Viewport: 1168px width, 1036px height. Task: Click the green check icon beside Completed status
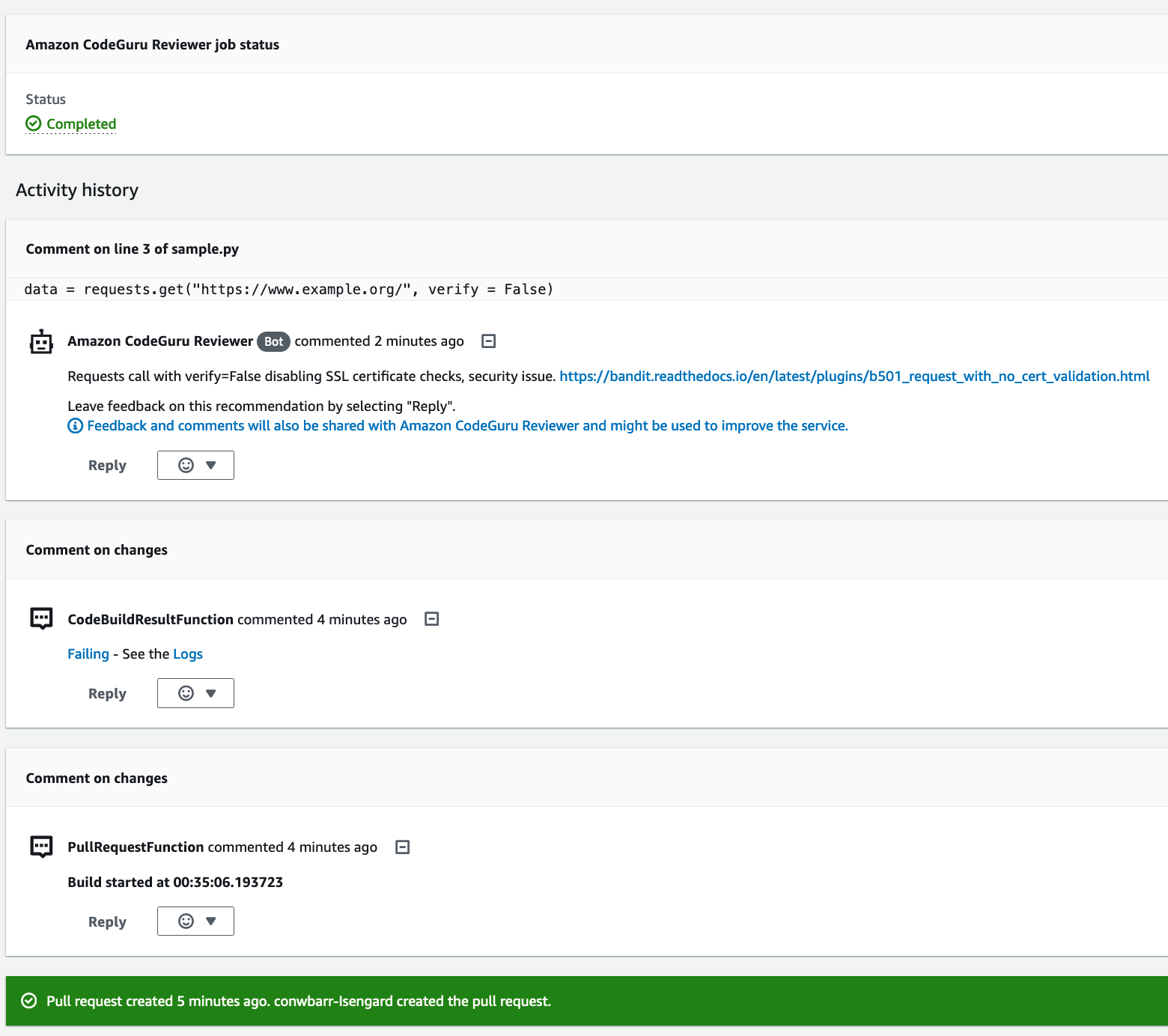point(34,124)
